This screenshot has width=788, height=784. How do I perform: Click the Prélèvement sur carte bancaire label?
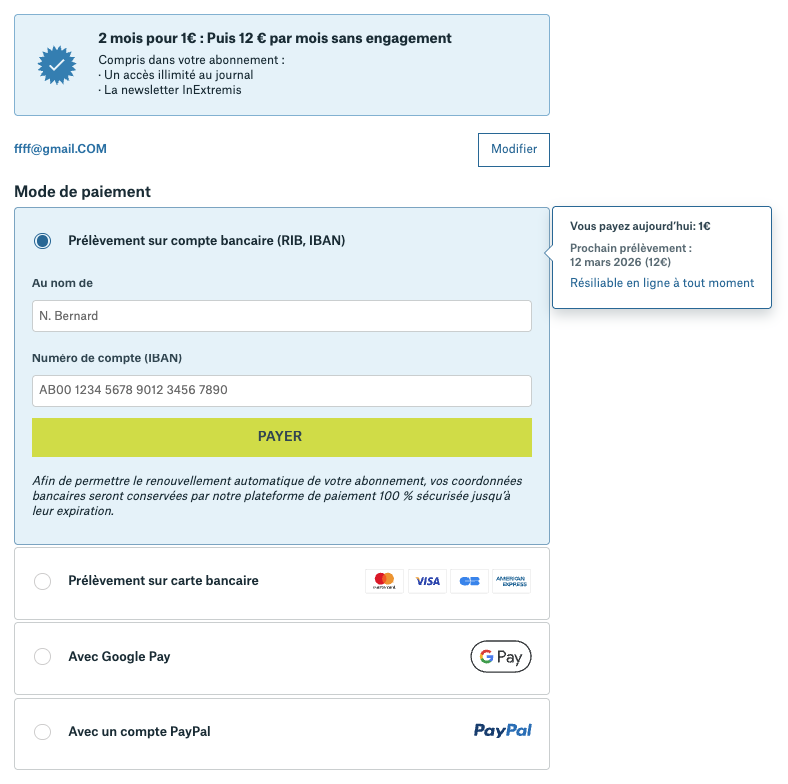[x=163, y=580]
